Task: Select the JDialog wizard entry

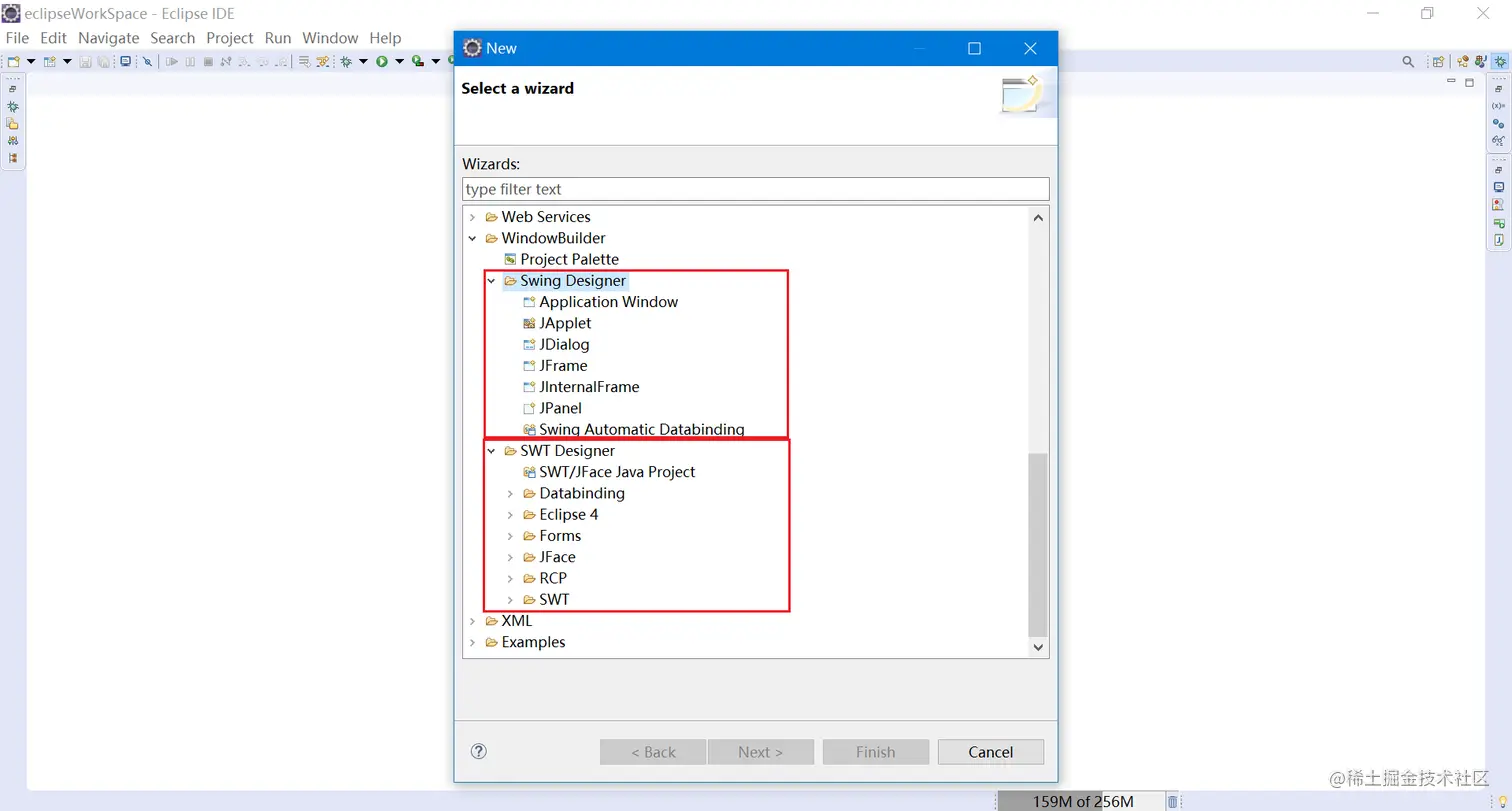Action: (564, 345)
